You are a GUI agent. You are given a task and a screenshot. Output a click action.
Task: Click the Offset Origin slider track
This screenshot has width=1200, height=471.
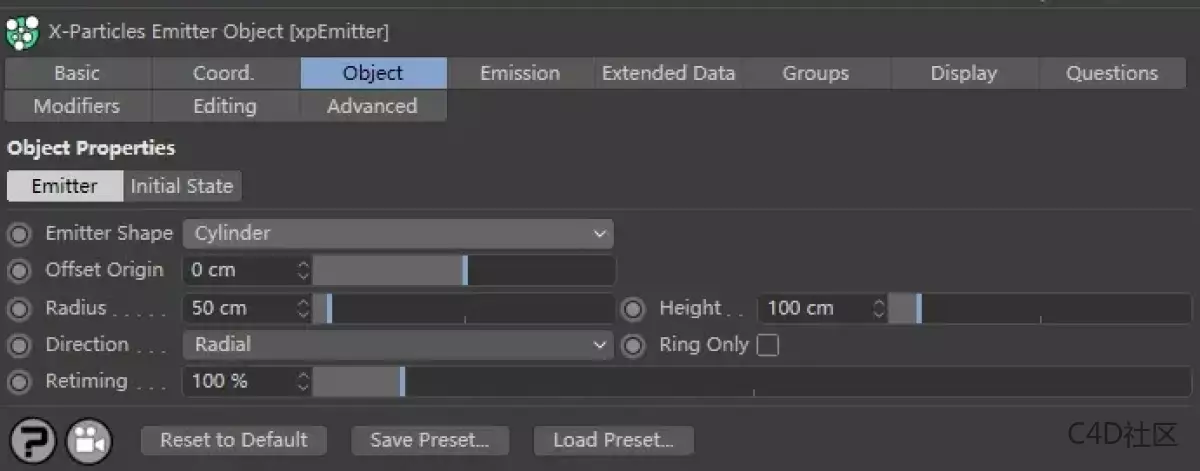pyautogui.click(x=465, y=270)
